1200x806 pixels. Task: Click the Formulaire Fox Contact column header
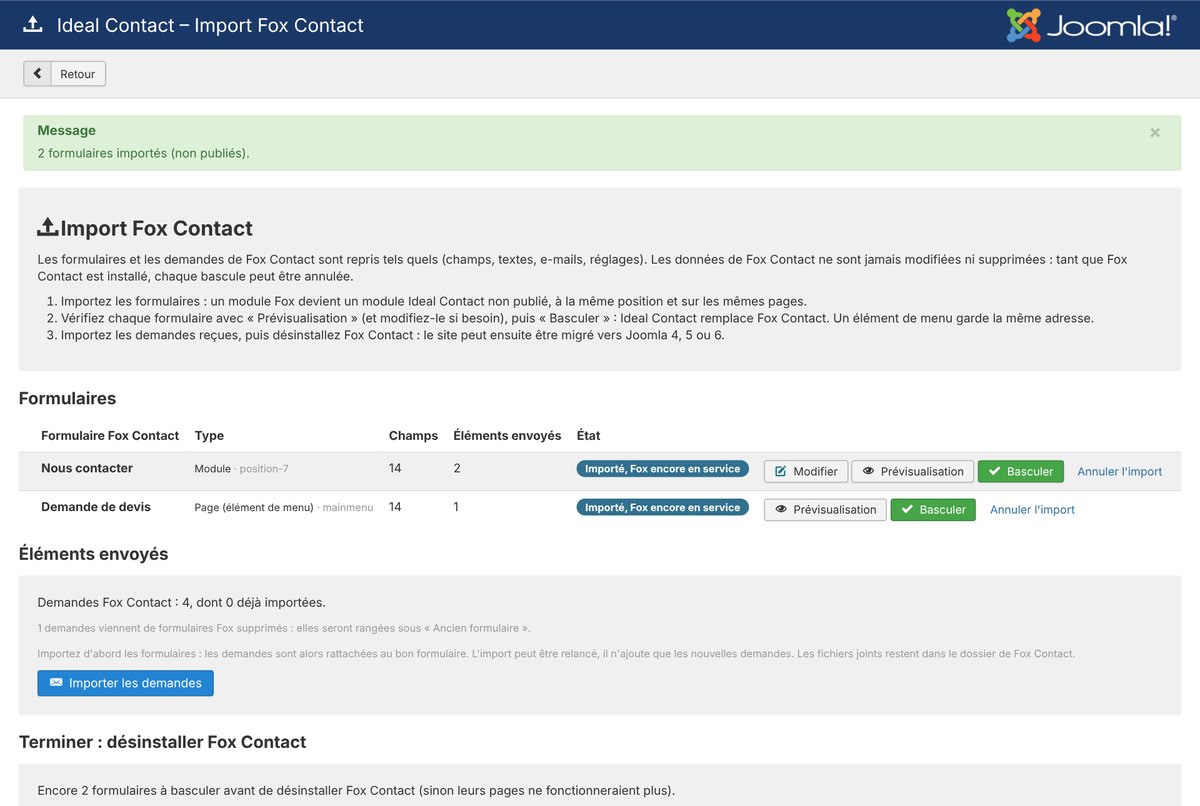point(110,436)
